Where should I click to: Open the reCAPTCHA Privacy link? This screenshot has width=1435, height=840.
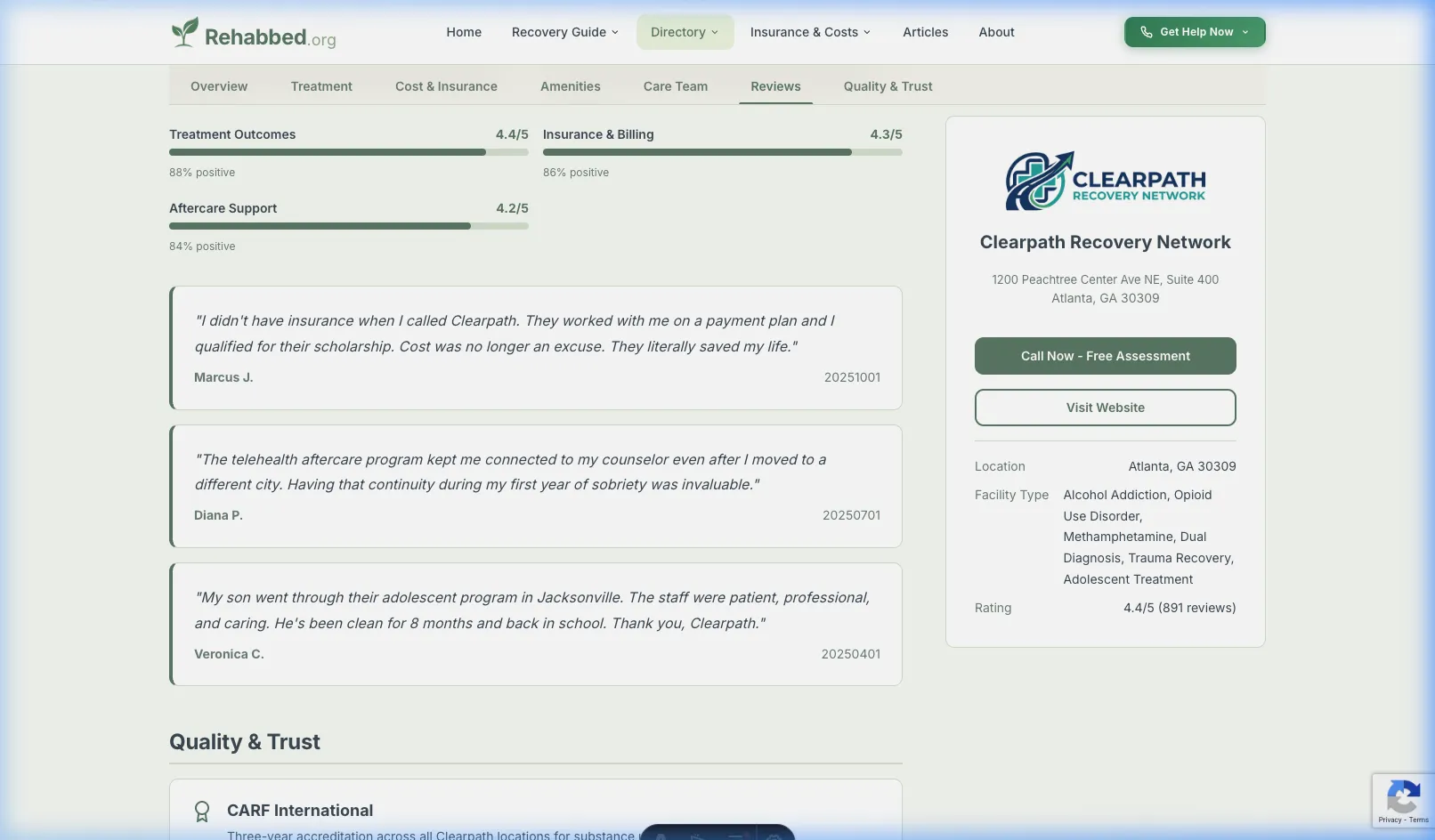[x=1389, y=820]
